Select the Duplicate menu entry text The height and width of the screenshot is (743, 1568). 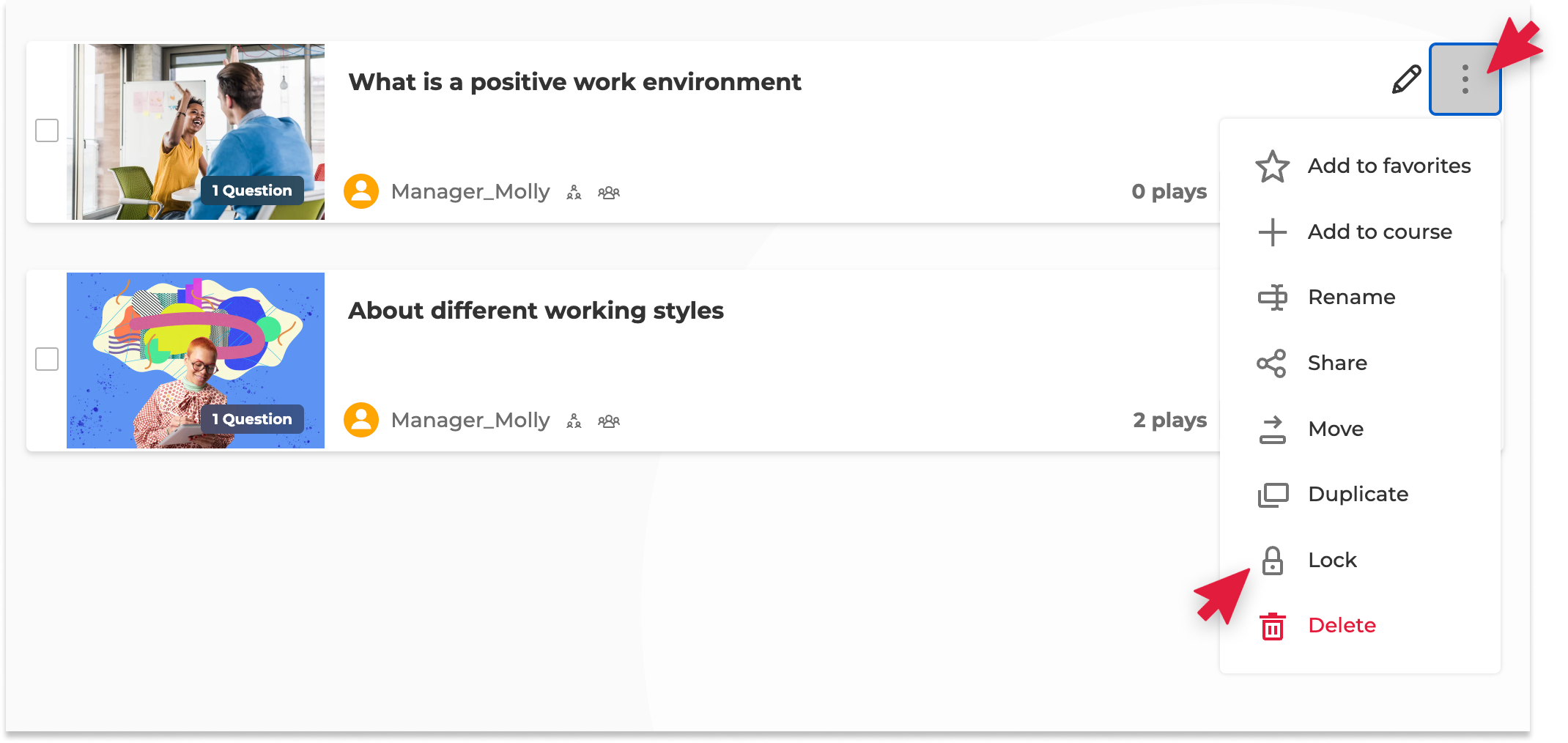[1358, 495]
